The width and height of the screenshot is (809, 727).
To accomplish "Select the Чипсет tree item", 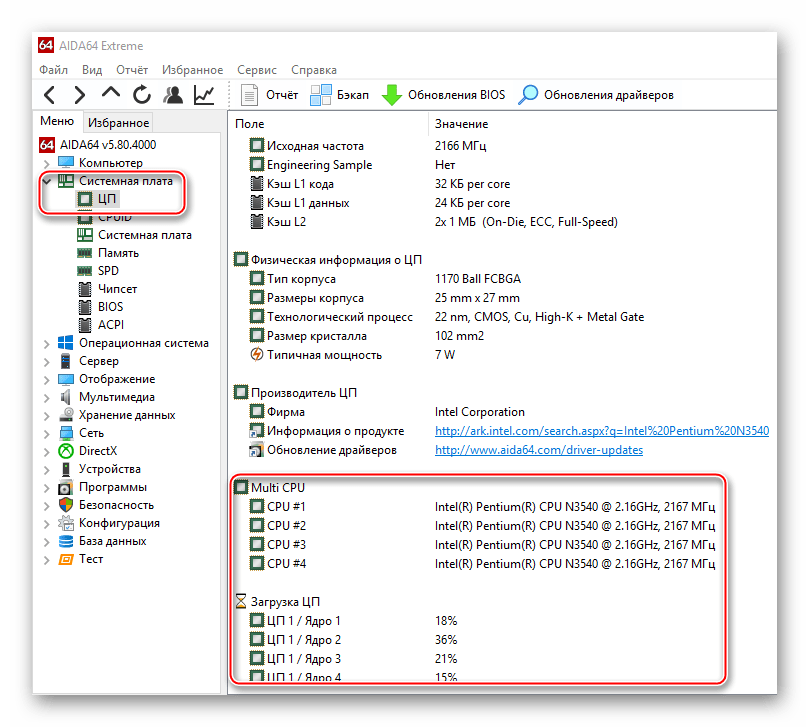I will tap(117, 289).
